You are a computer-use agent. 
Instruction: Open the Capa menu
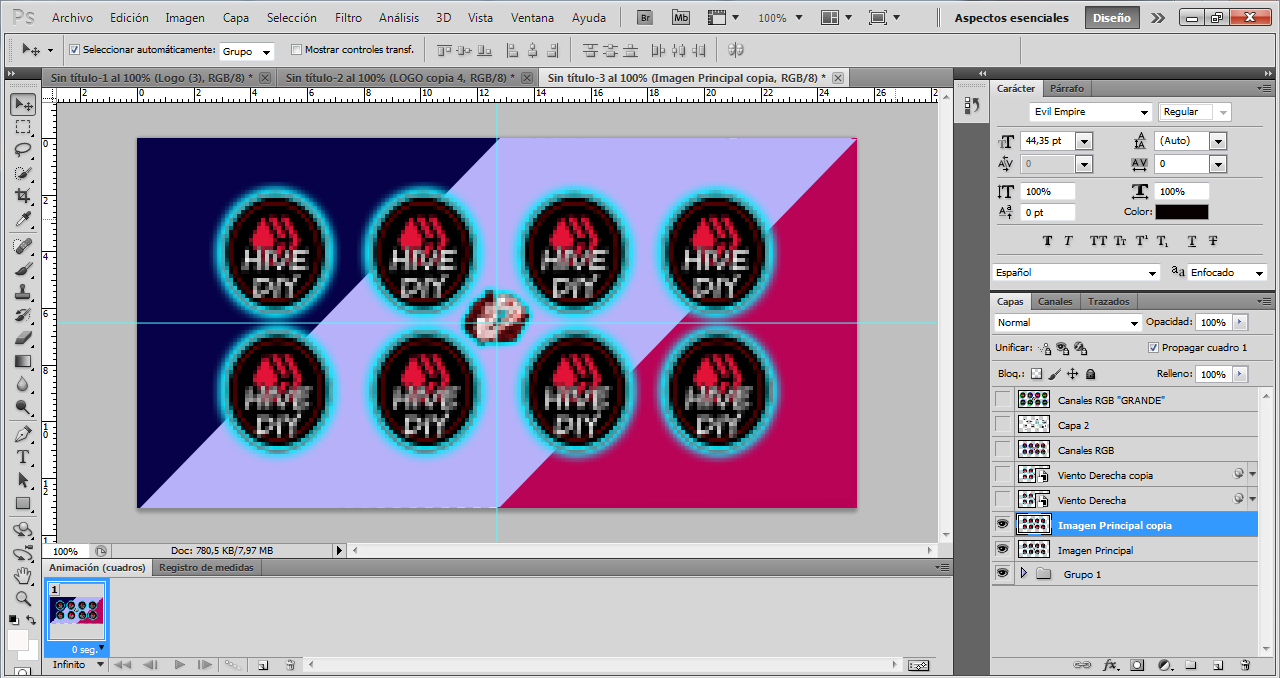(236, 18)
